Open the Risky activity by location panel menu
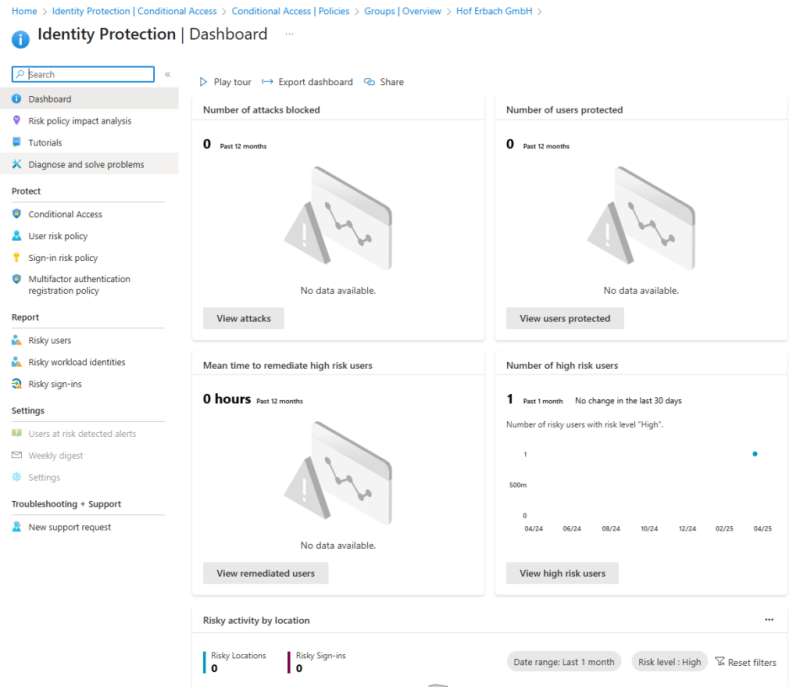The image size is (800, 687). [769, 619]
